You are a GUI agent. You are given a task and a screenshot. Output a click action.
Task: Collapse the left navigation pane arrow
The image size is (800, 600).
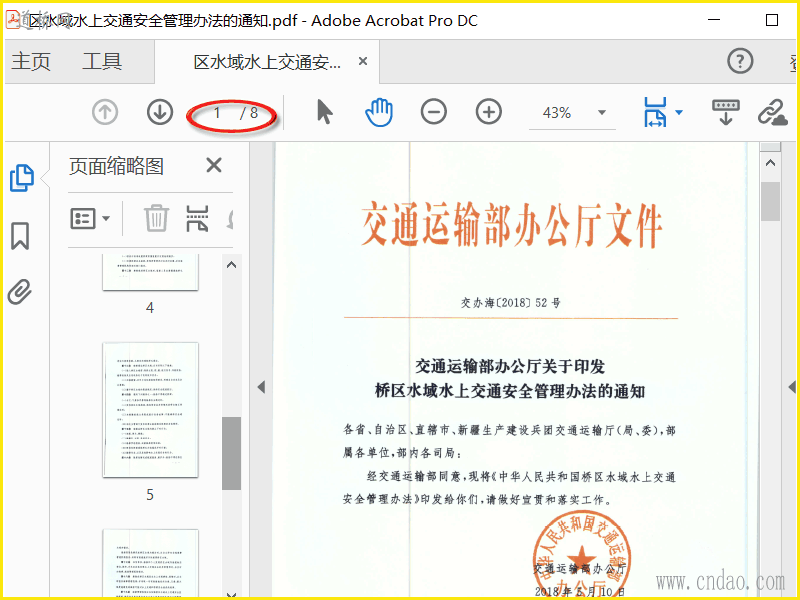(261, 387)
